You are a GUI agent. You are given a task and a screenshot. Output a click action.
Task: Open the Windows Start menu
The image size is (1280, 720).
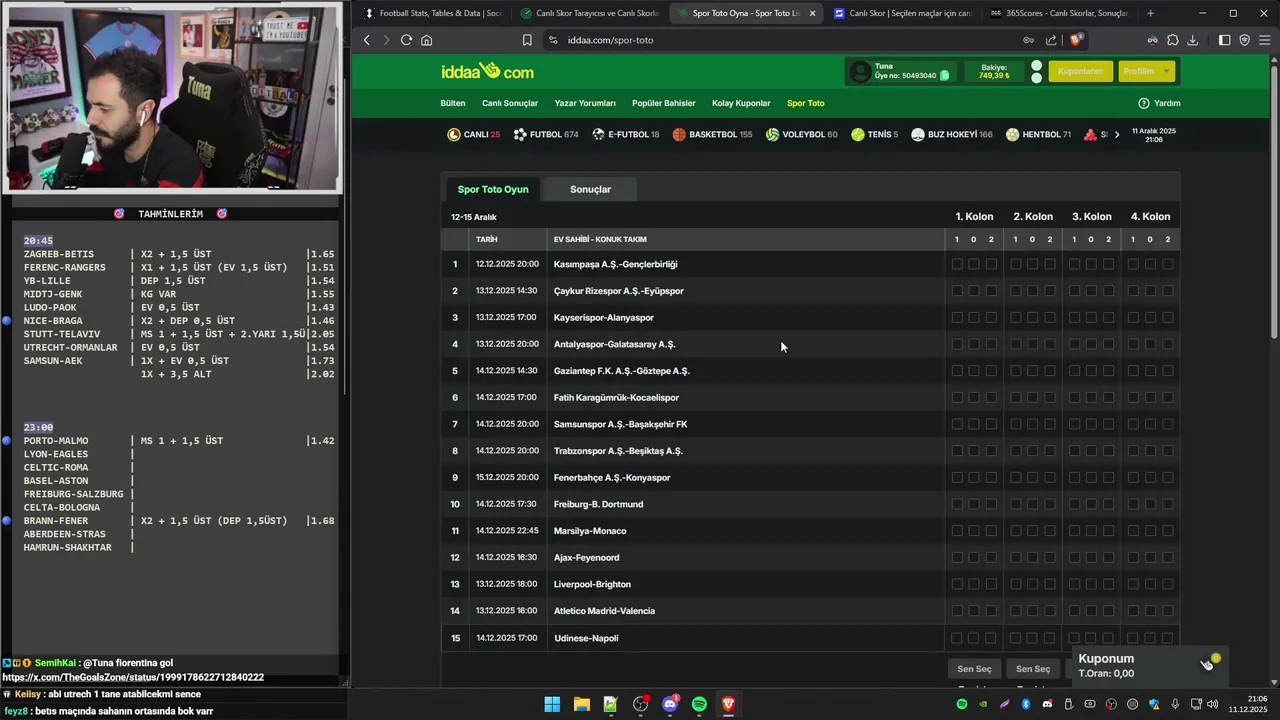tap(552, 704)
